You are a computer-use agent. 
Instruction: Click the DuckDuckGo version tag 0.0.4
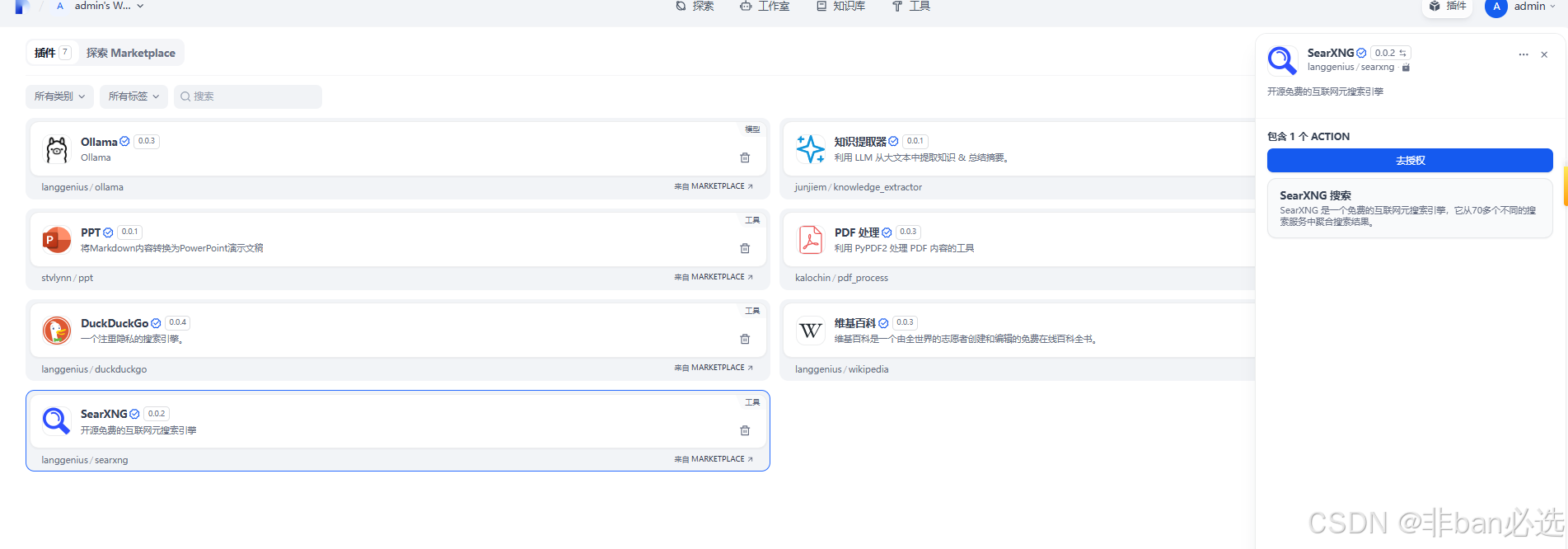[x=178, y=322]
